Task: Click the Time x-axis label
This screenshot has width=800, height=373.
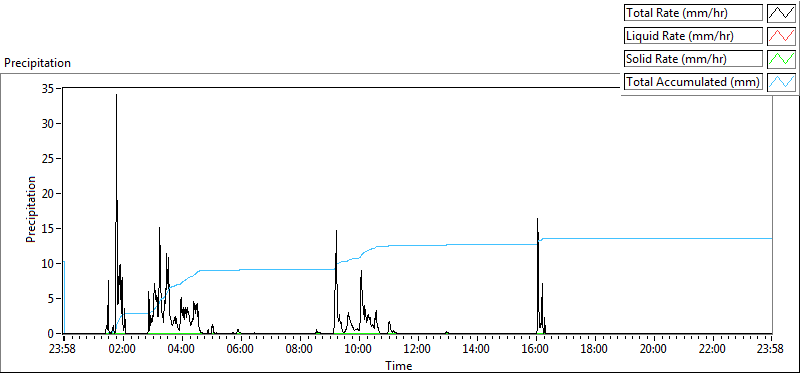Action: [x=398, y=365]
